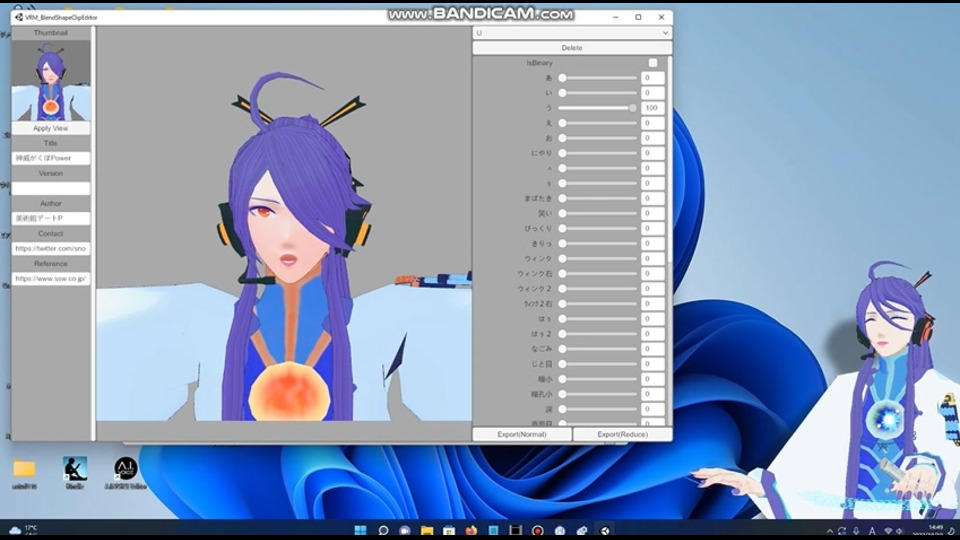This screenshot has height=540, width=960.
Task: Click the はぅ2 slider handle
Action: 562,334
